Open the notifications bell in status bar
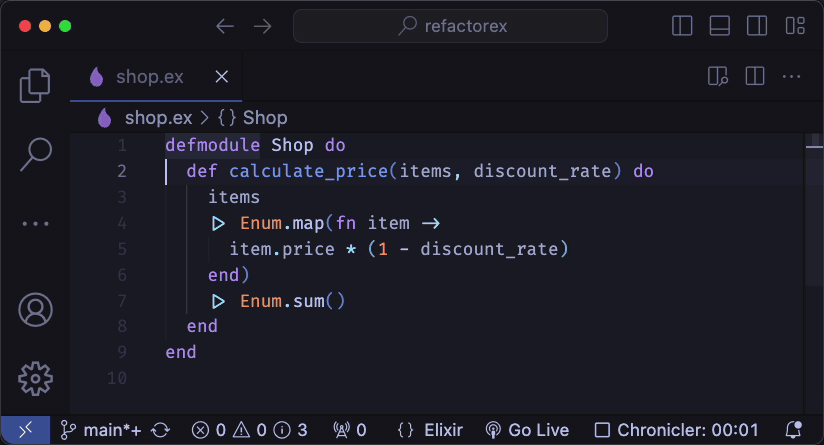 click(x=795, y=430)
